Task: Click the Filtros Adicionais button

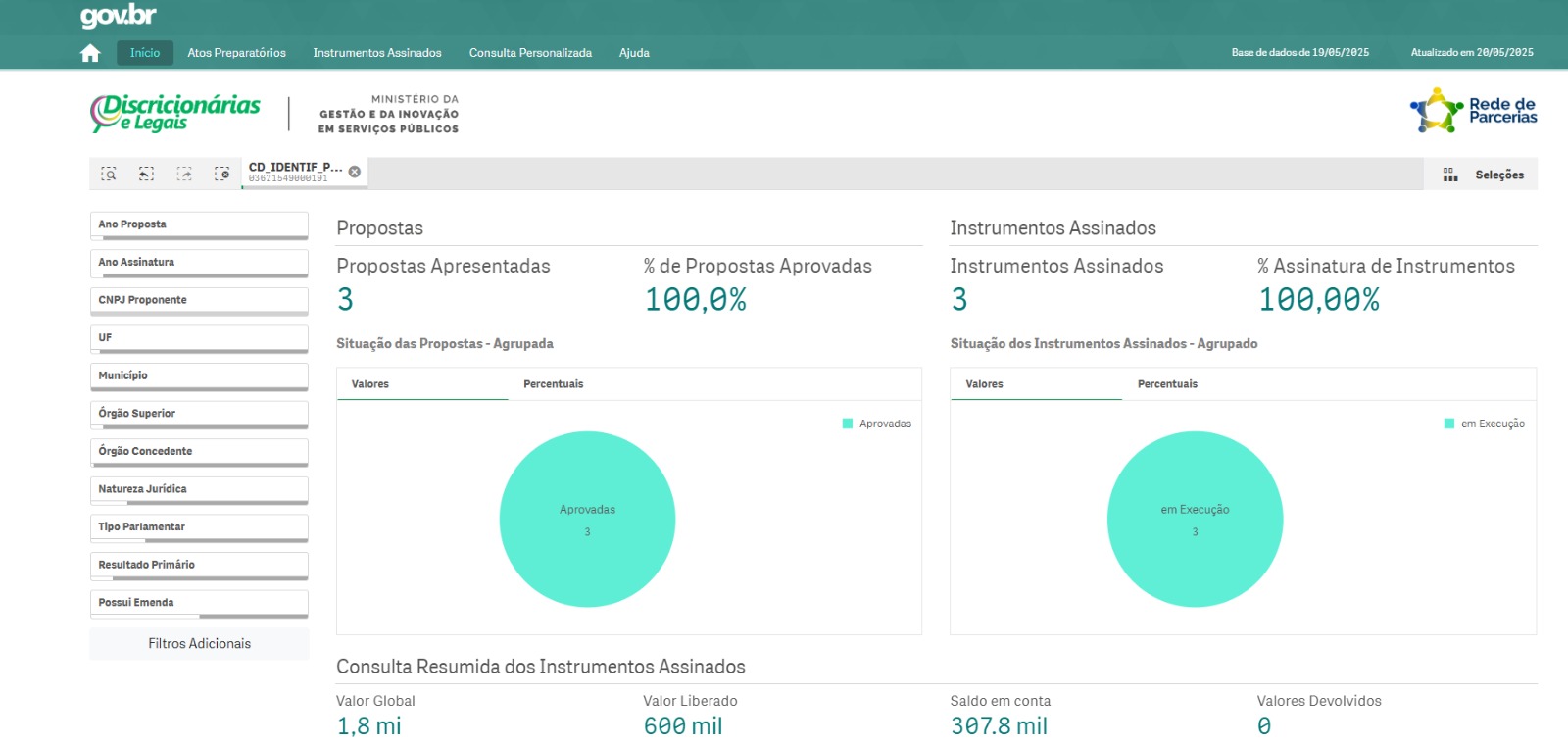Action: click(199, 644)
